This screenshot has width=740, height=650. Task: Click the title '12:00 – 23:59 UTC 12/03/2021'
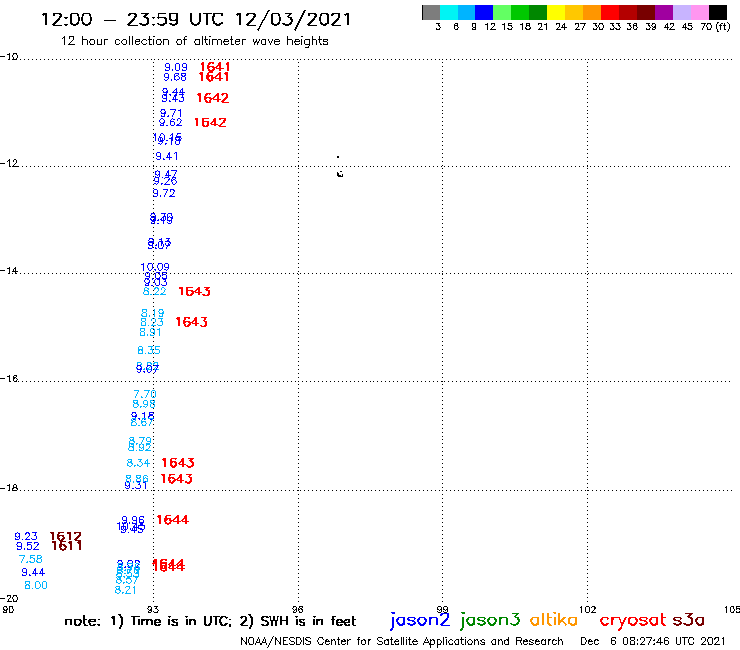pos(196,19)
